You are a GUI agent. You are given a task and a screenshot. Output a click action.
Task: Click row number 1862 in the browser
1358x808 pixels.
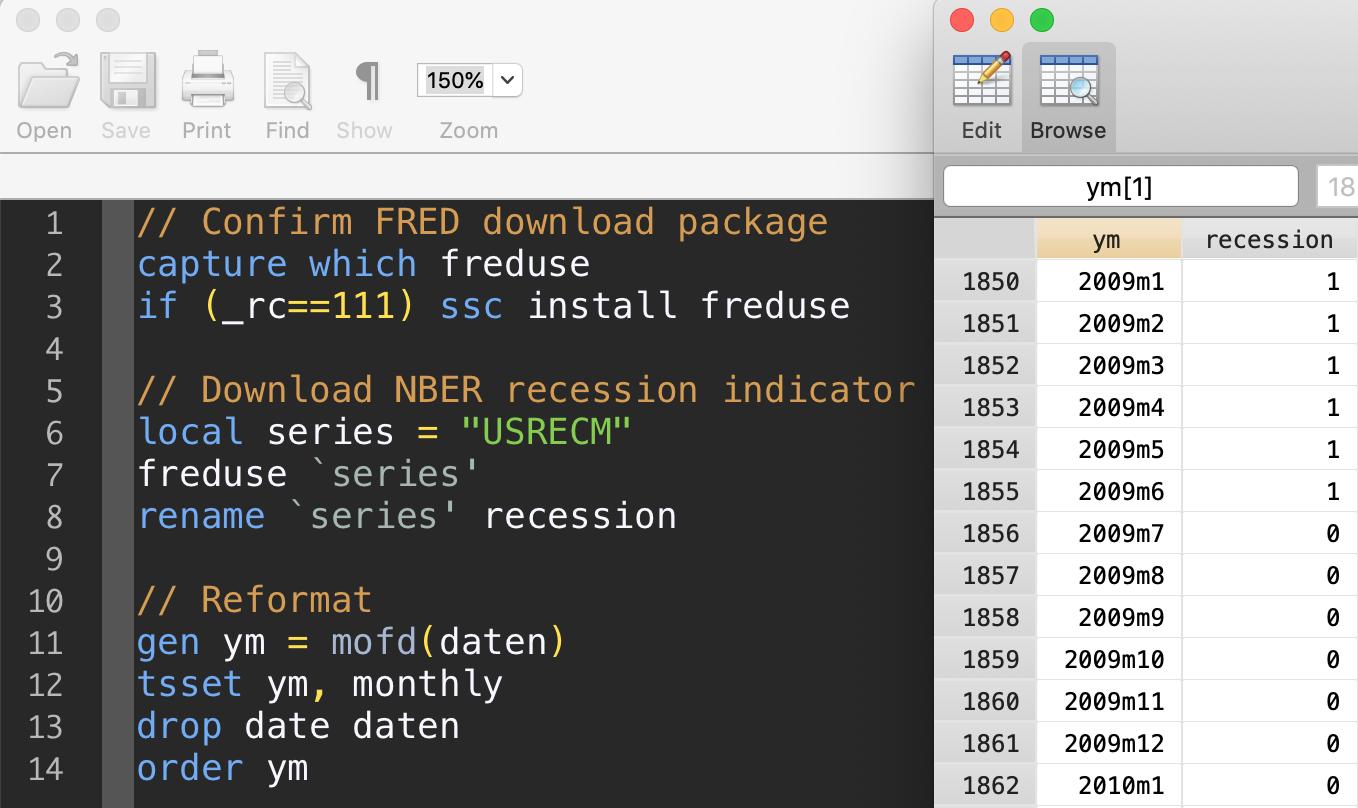990,786
